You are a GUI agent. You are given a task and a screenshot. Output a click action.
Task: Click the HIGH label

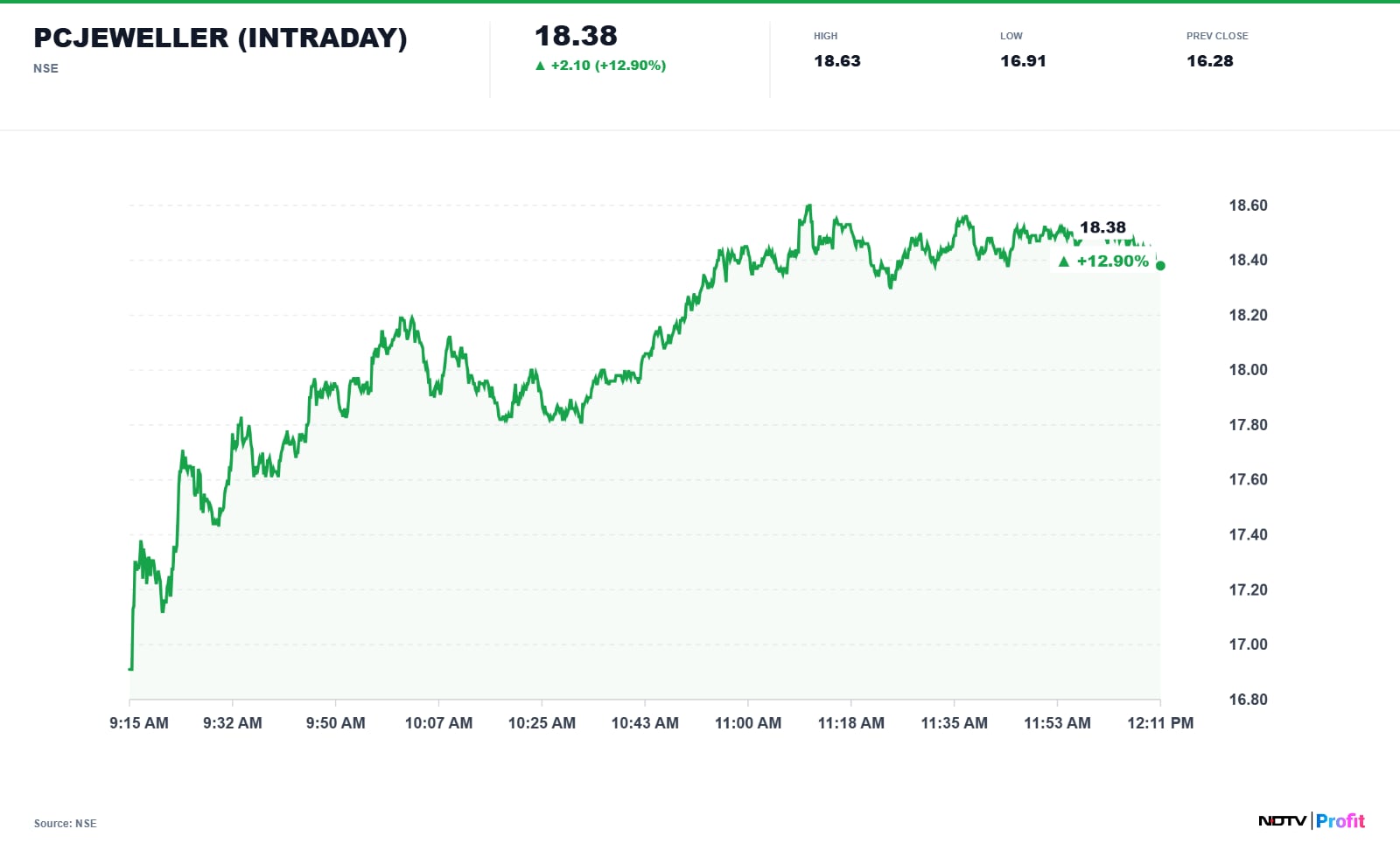(x=825, y=36)
